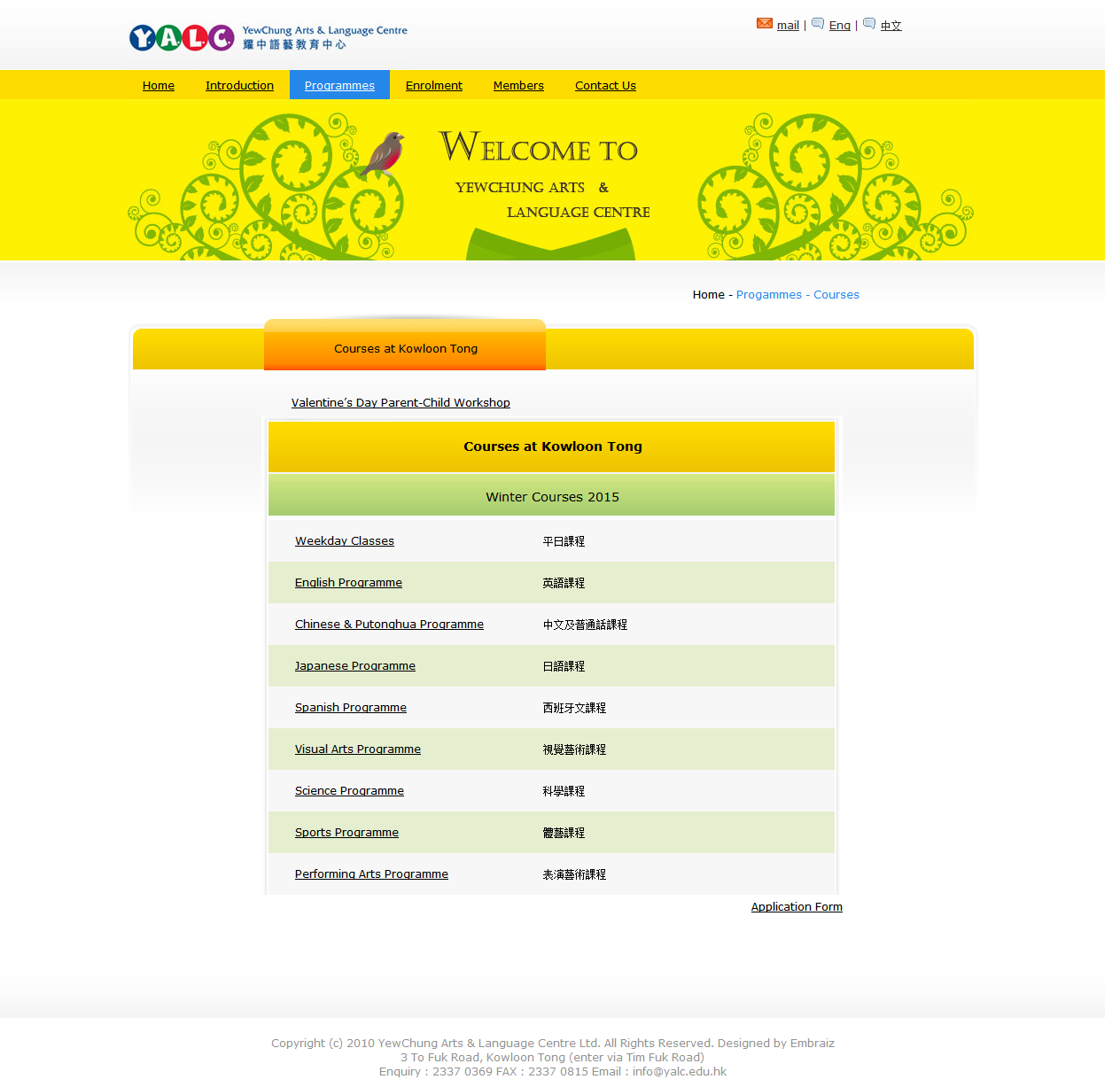Go to the Home menu item

159,86
